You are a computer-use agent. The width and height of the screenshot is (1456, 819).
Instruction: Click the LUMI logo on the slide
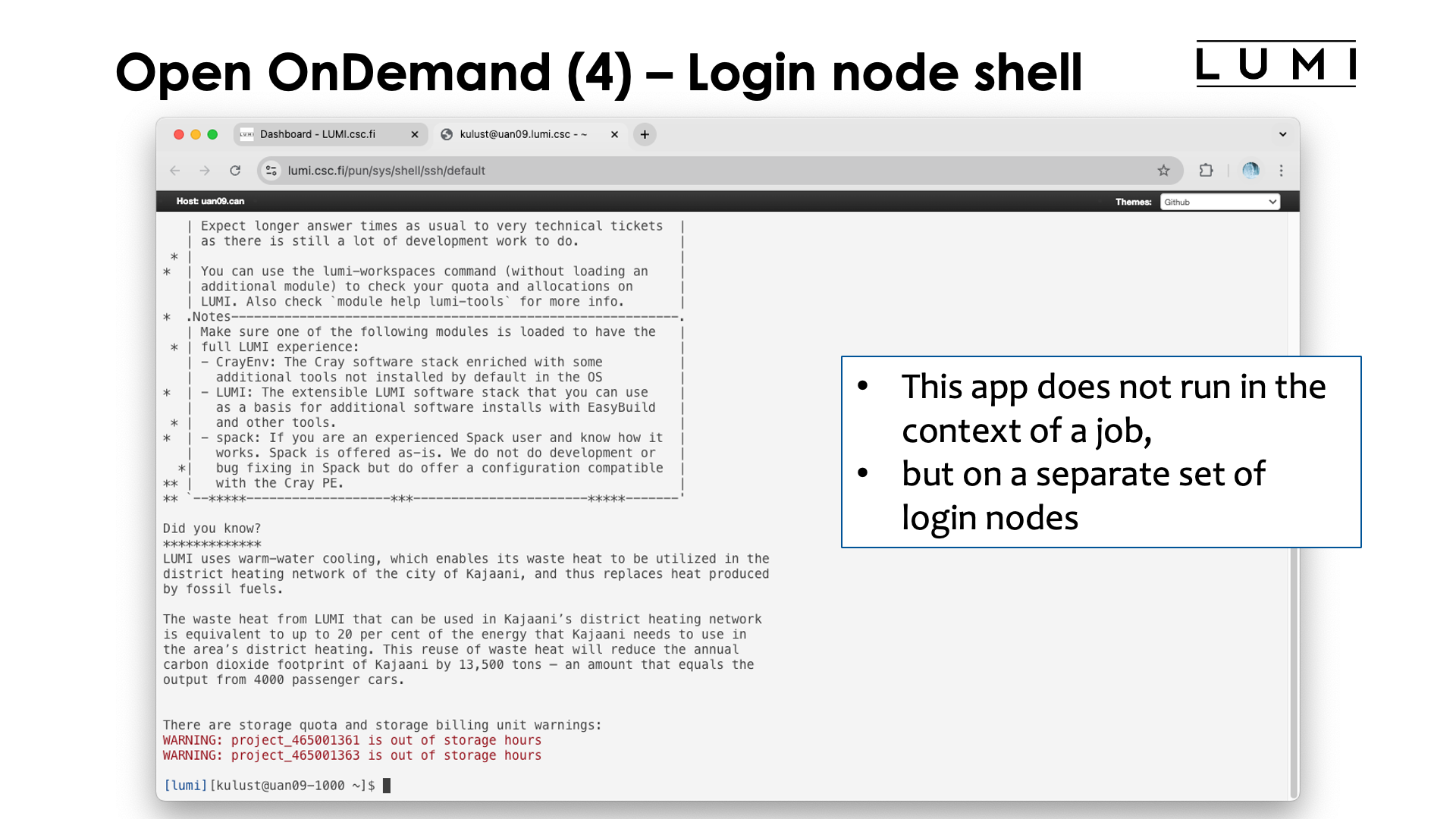tap(1276, 64)
